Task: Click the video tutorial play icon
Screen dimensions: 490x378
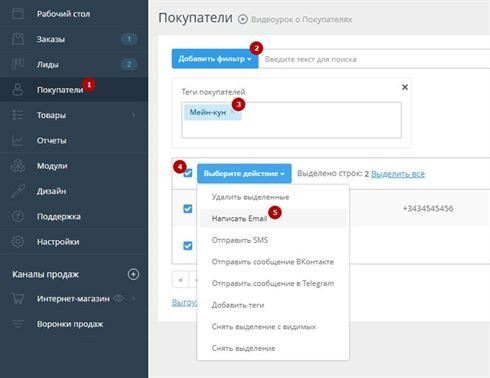Action: [243, 19]
